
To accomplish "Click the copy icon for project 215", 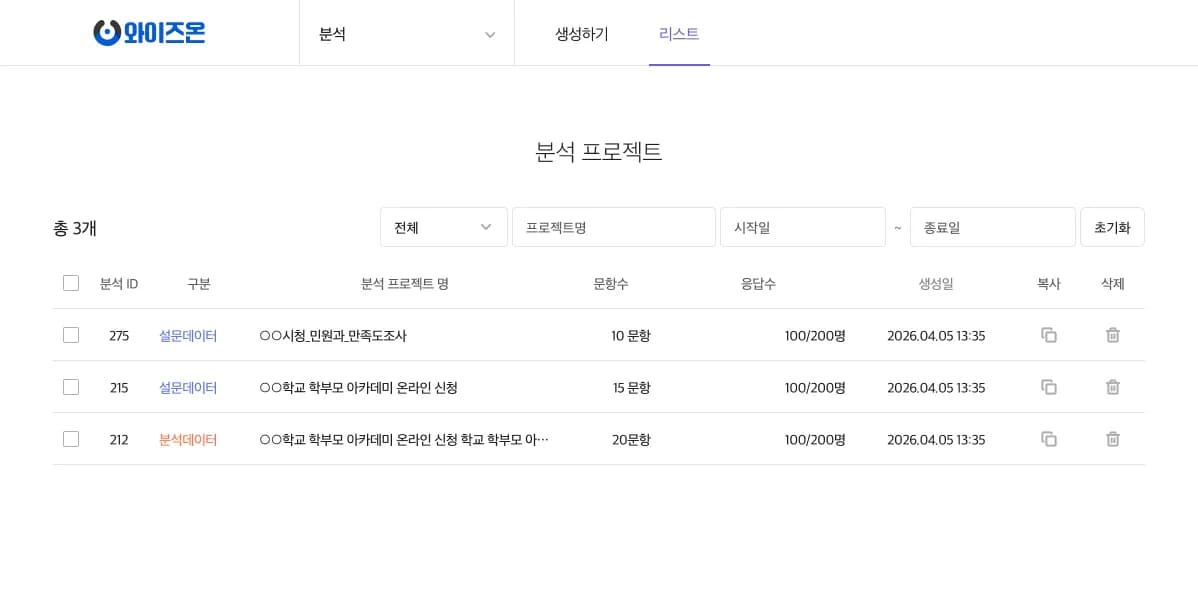I will [x=1049, y=387].
